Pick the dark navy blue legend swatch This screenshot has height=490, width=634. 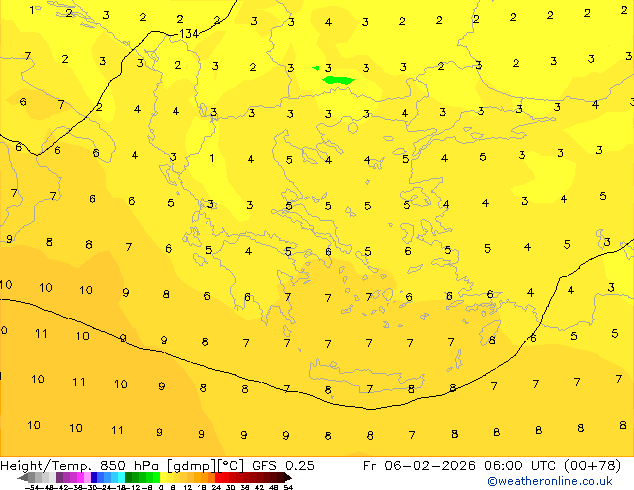tap(94, 477)
